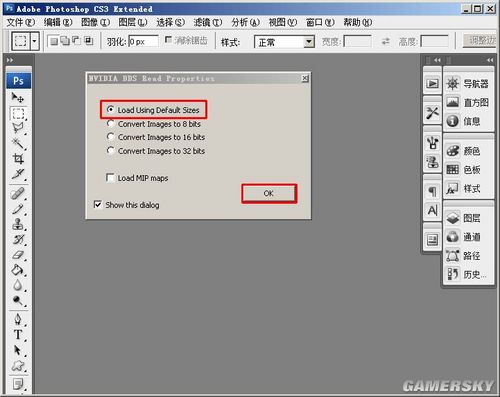Open the Navigator (导航器) panel

point(467,83)
